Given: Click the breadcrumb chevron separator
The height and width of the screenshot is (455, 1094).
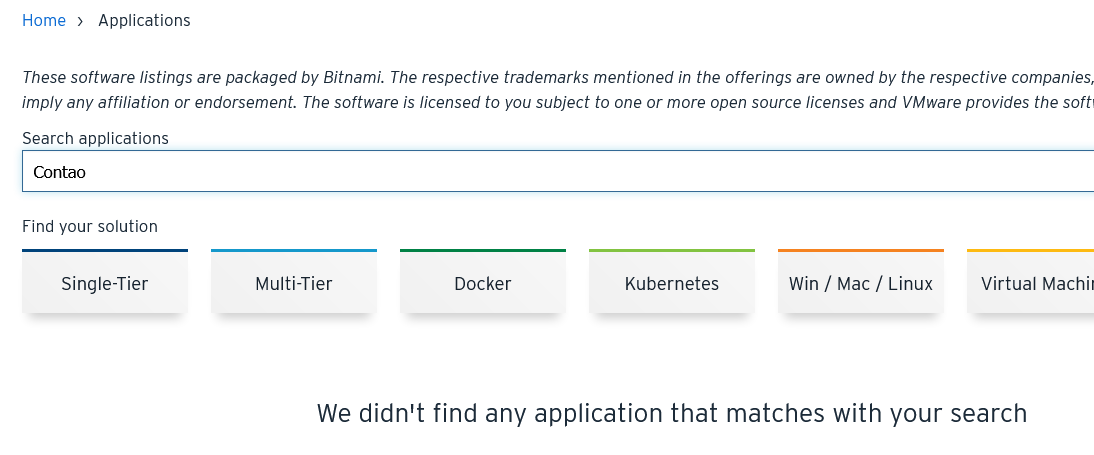Looking at the screenshot, I should point(80,21).
